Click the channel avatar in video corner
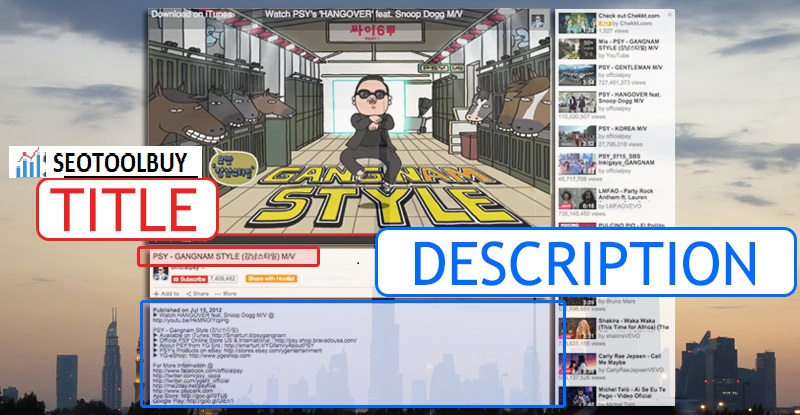The height and width of the screenshot is (415, 800). [537, 21]
